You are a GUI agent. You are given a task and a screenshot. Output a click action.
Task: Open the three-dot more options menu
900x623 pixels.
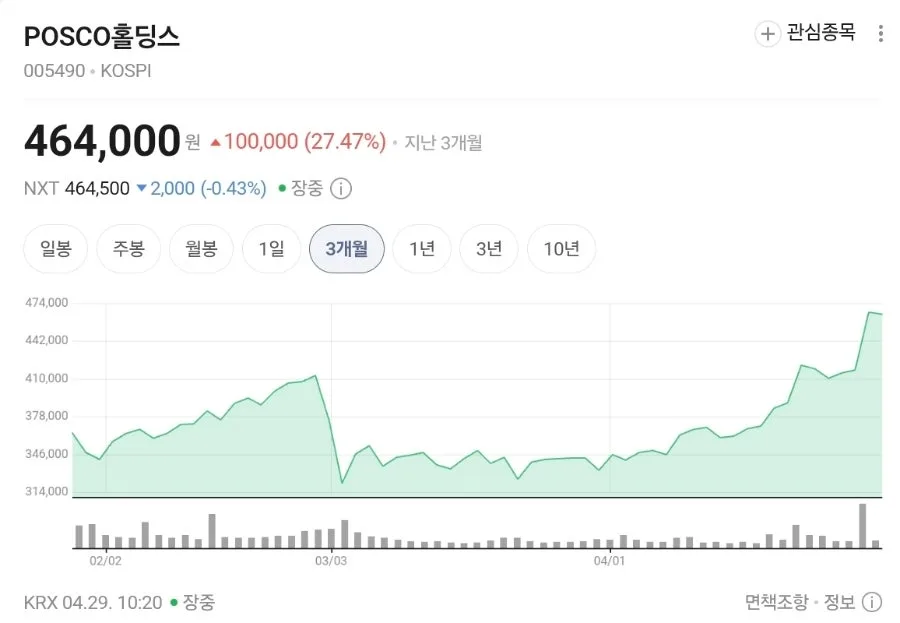click(x=880, y=33)
